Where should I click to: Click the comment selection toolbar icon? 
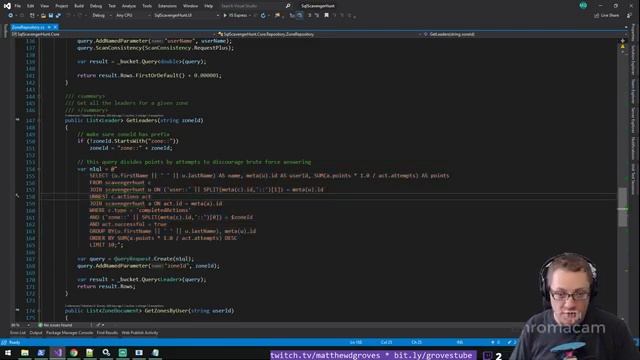[x=309, y=16]
